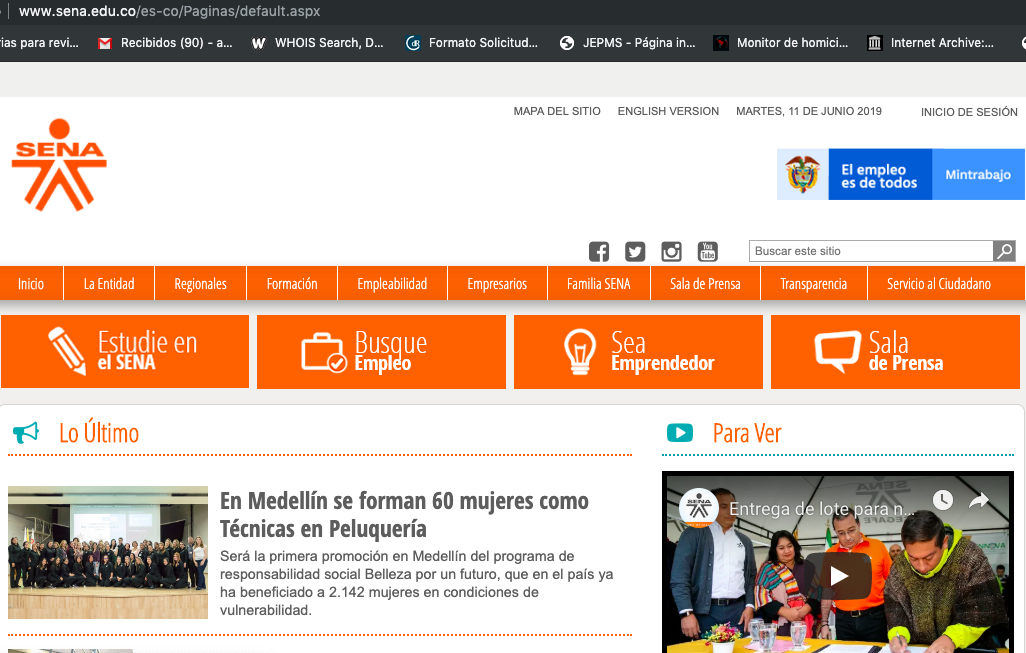
Task: Click Inicio de Sesión link
Action: (969, 112)
